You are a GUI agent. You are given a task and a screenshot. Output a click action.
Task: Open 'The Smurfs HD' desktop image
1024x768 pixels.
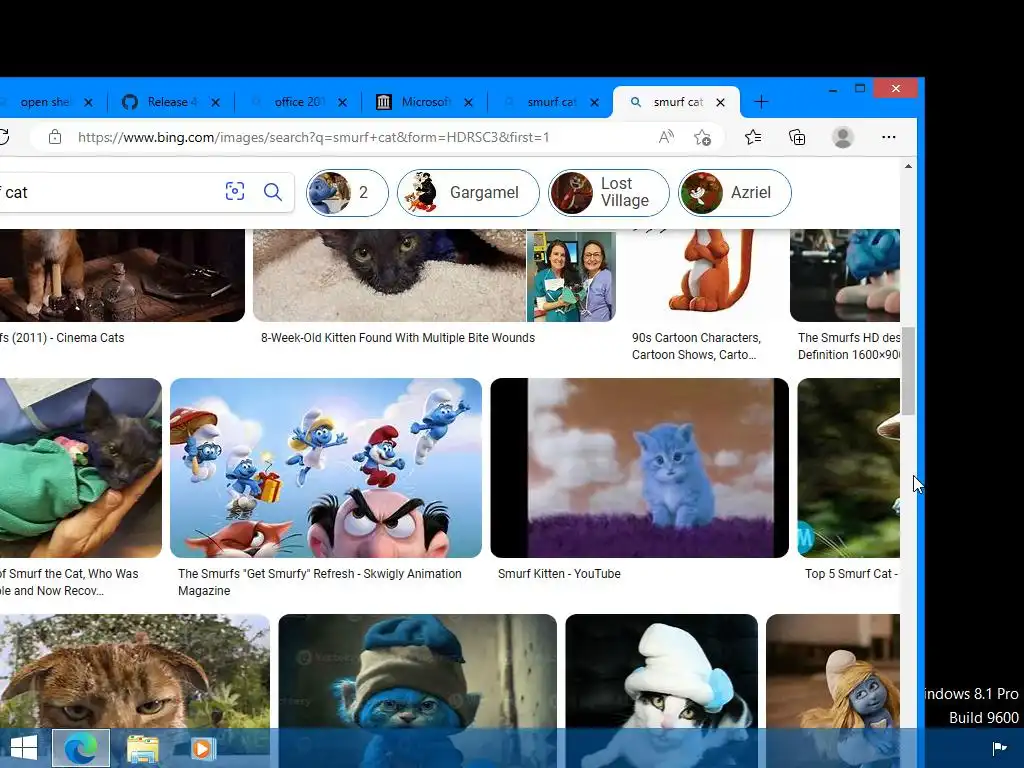point(845,275)
